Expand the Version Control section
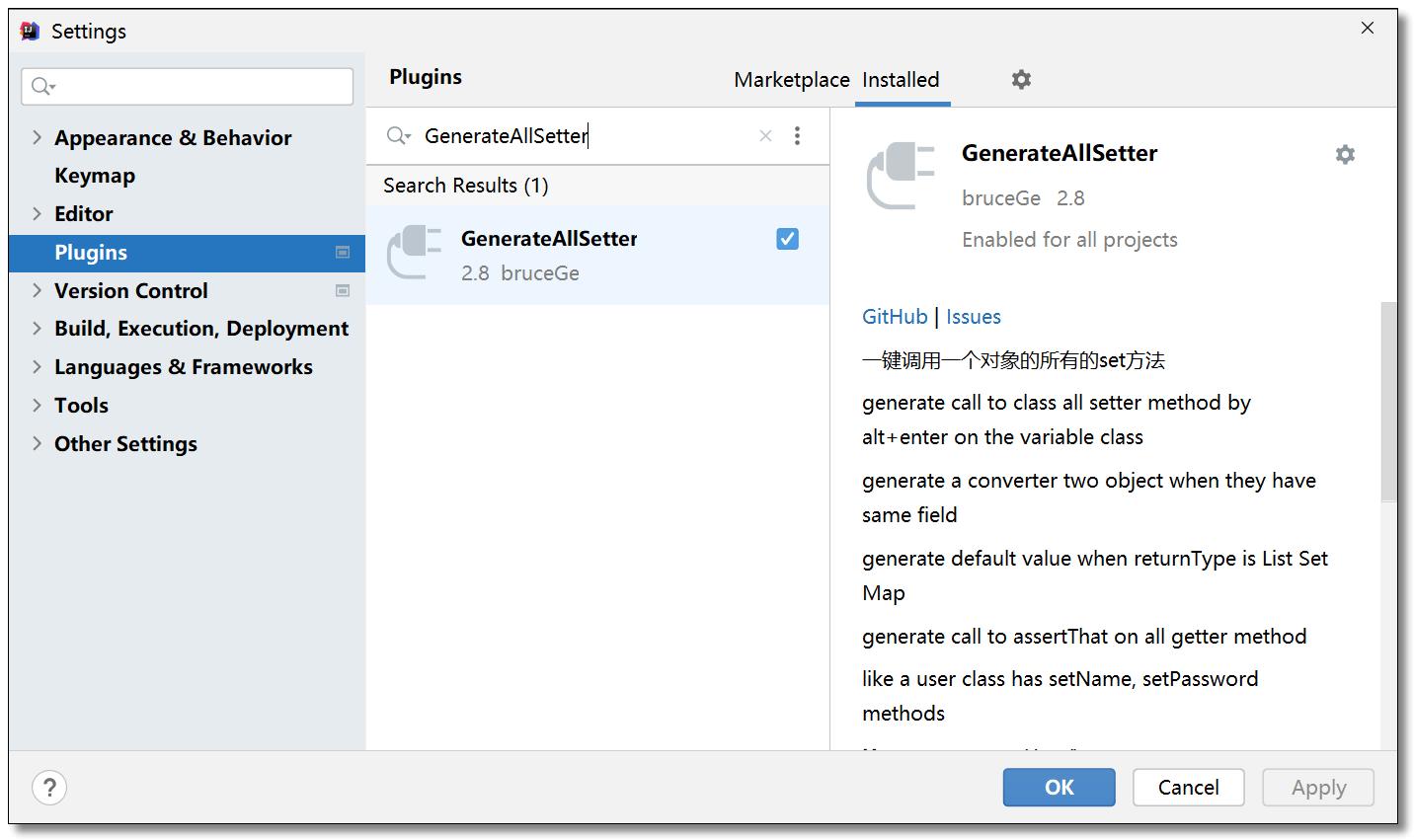The height and width of the screenshot is (840, 1414). coord(37,290)
